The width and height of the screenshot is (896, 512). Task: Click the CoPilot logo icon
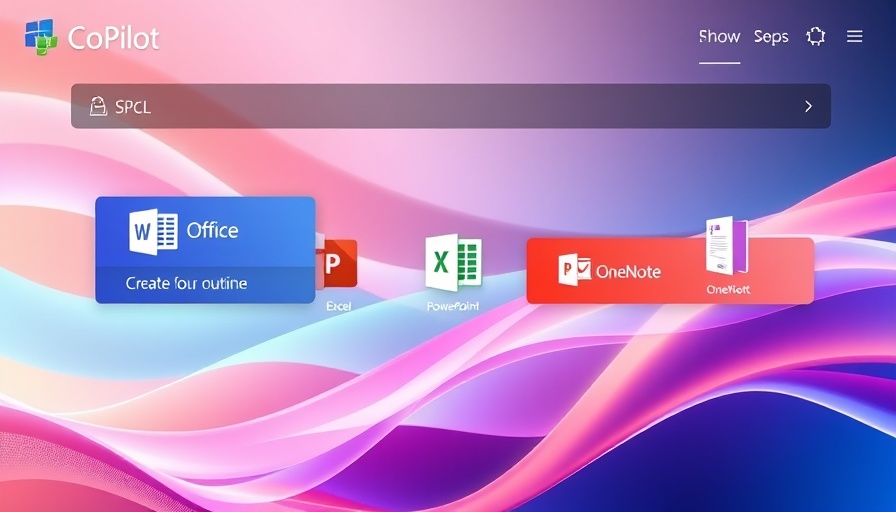(41, 37)
